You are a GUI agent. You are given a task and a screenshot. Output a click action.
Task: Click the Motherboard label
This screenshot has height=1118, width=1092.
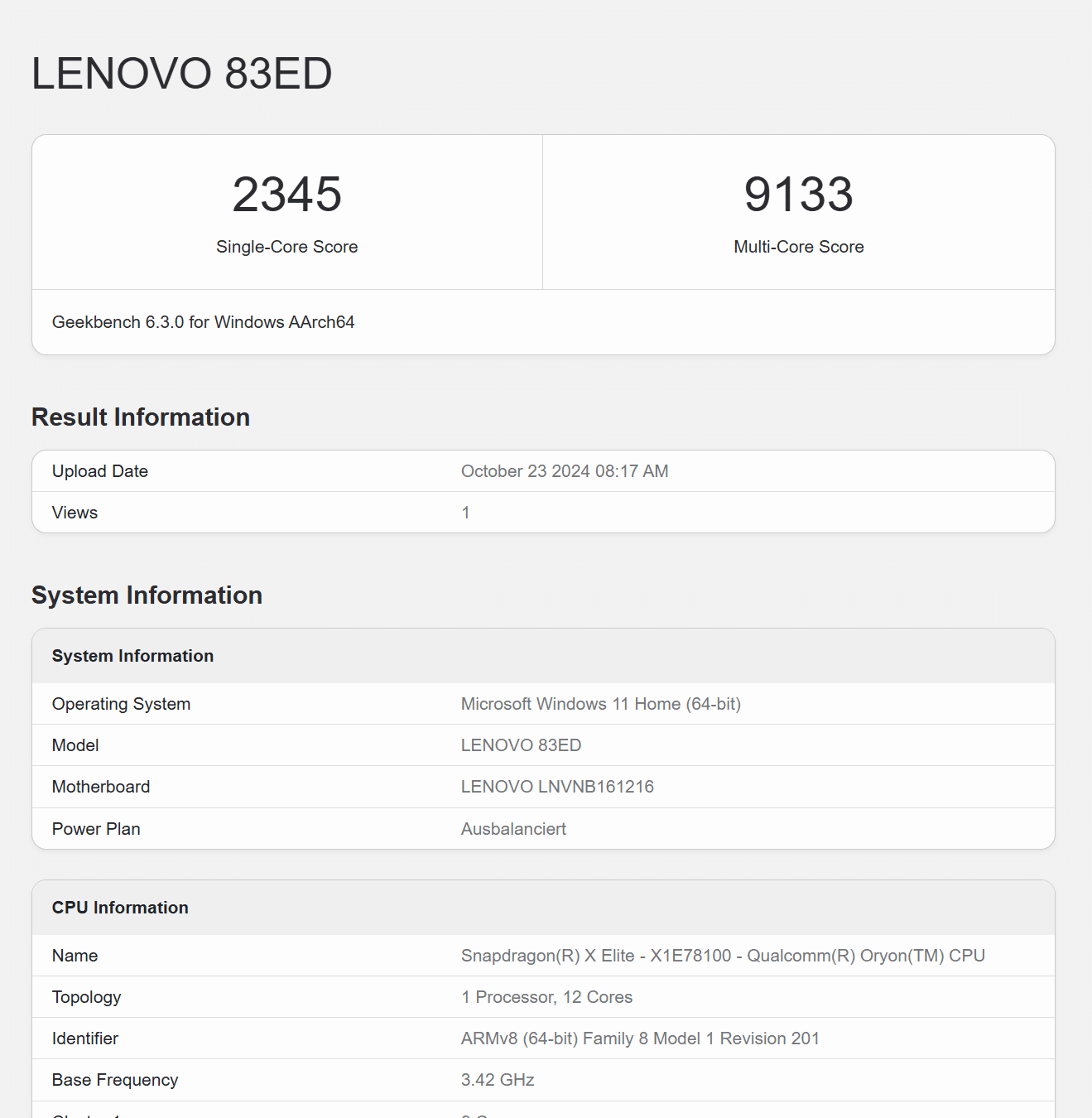coord(101,787)
